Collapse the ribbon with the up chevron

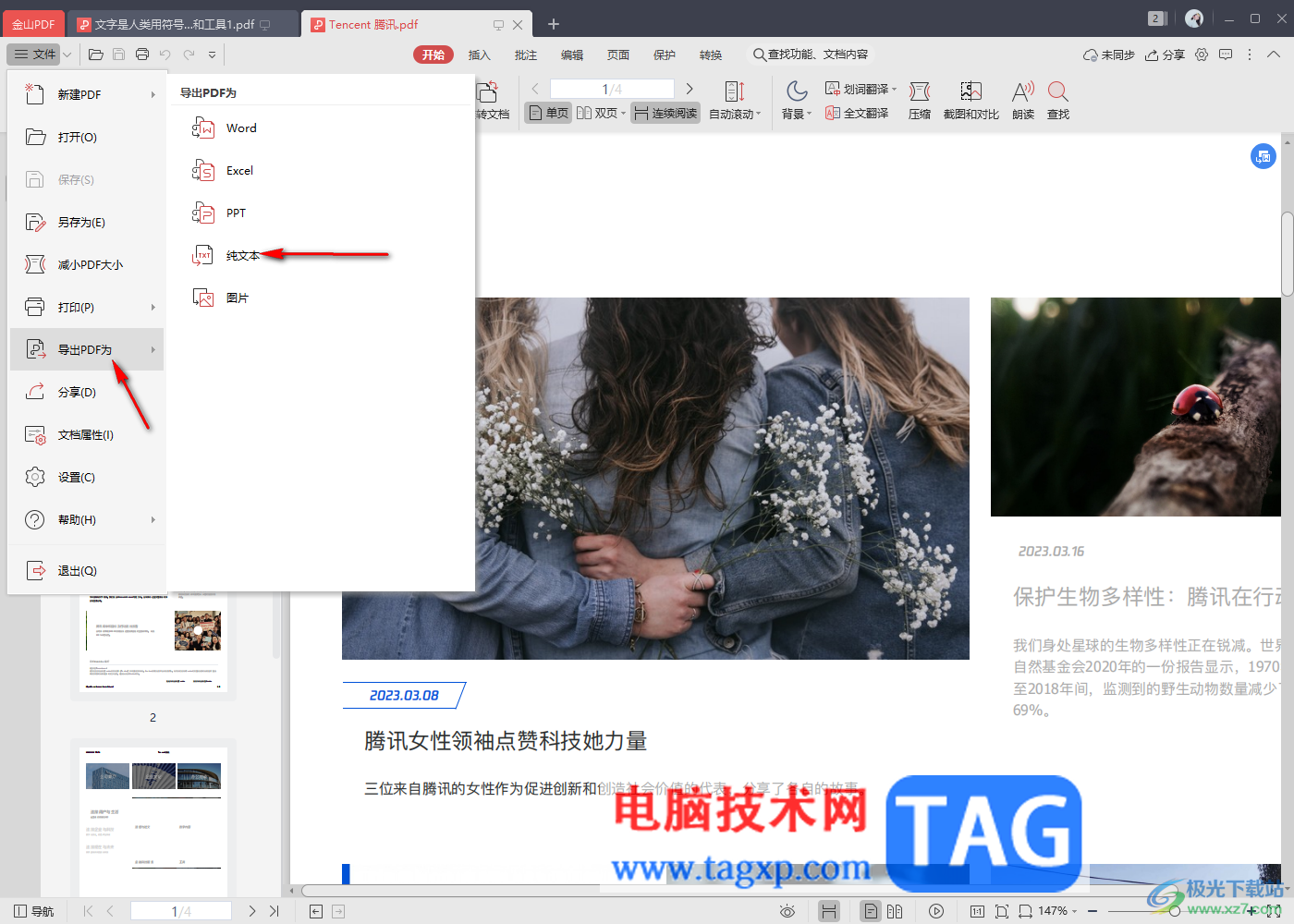click(1274, 55)
